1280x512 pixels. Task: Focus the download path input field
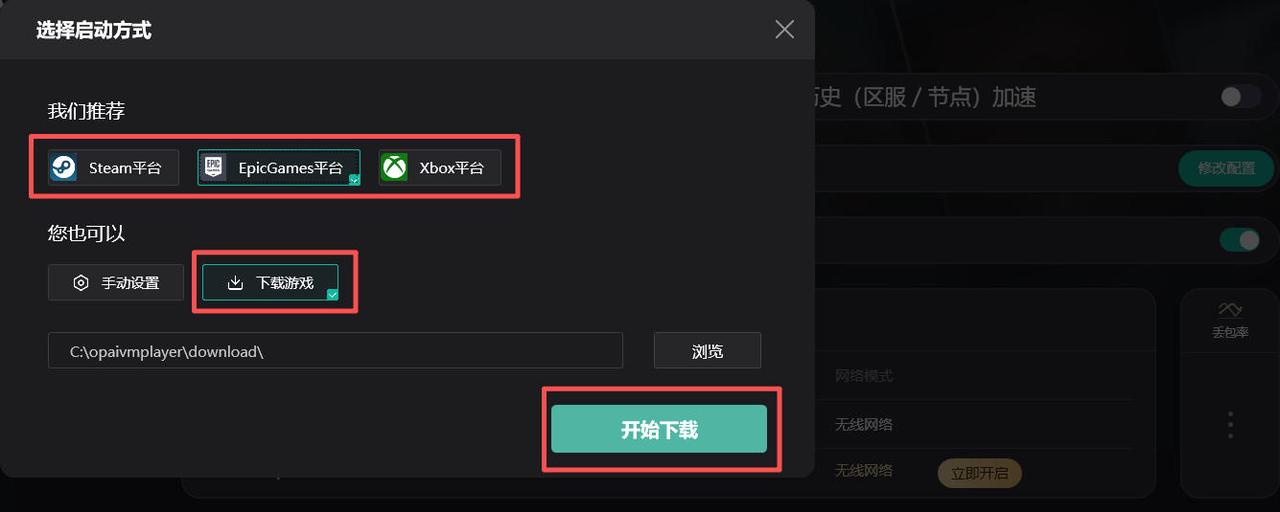point(335,351)
